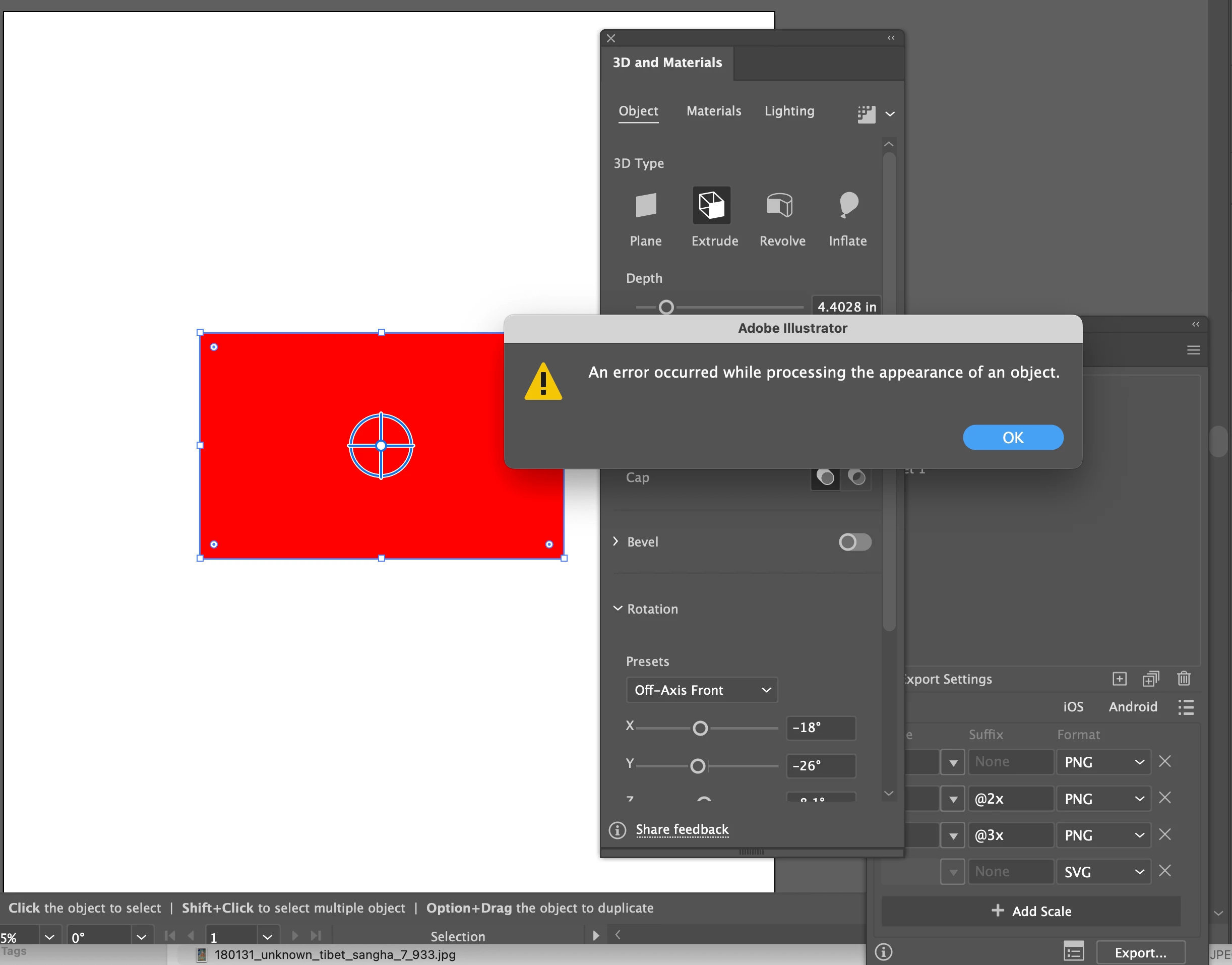Turn off the cap for extrusion
Viewport: 1232px width, 965px height.
pyautogui.click(x=856, y=477)
